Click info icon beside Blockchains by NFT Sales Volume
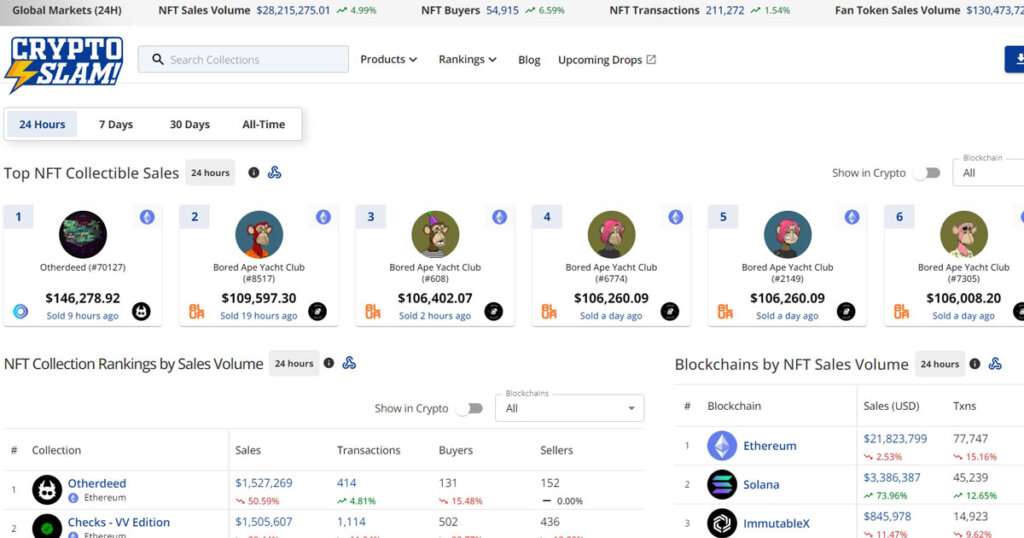Screen dimensions: 1024x538 [x=974, y=364]
